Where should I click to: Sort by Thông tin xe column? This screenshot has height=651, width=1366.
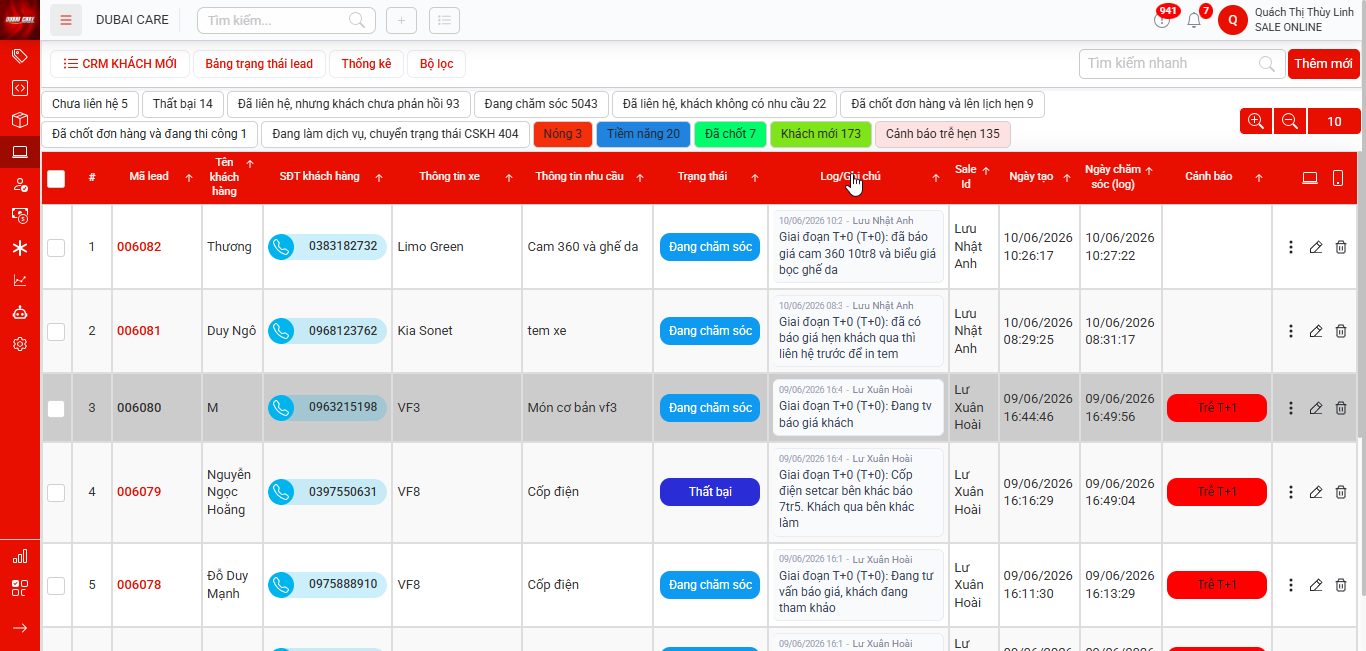point(509,177)
